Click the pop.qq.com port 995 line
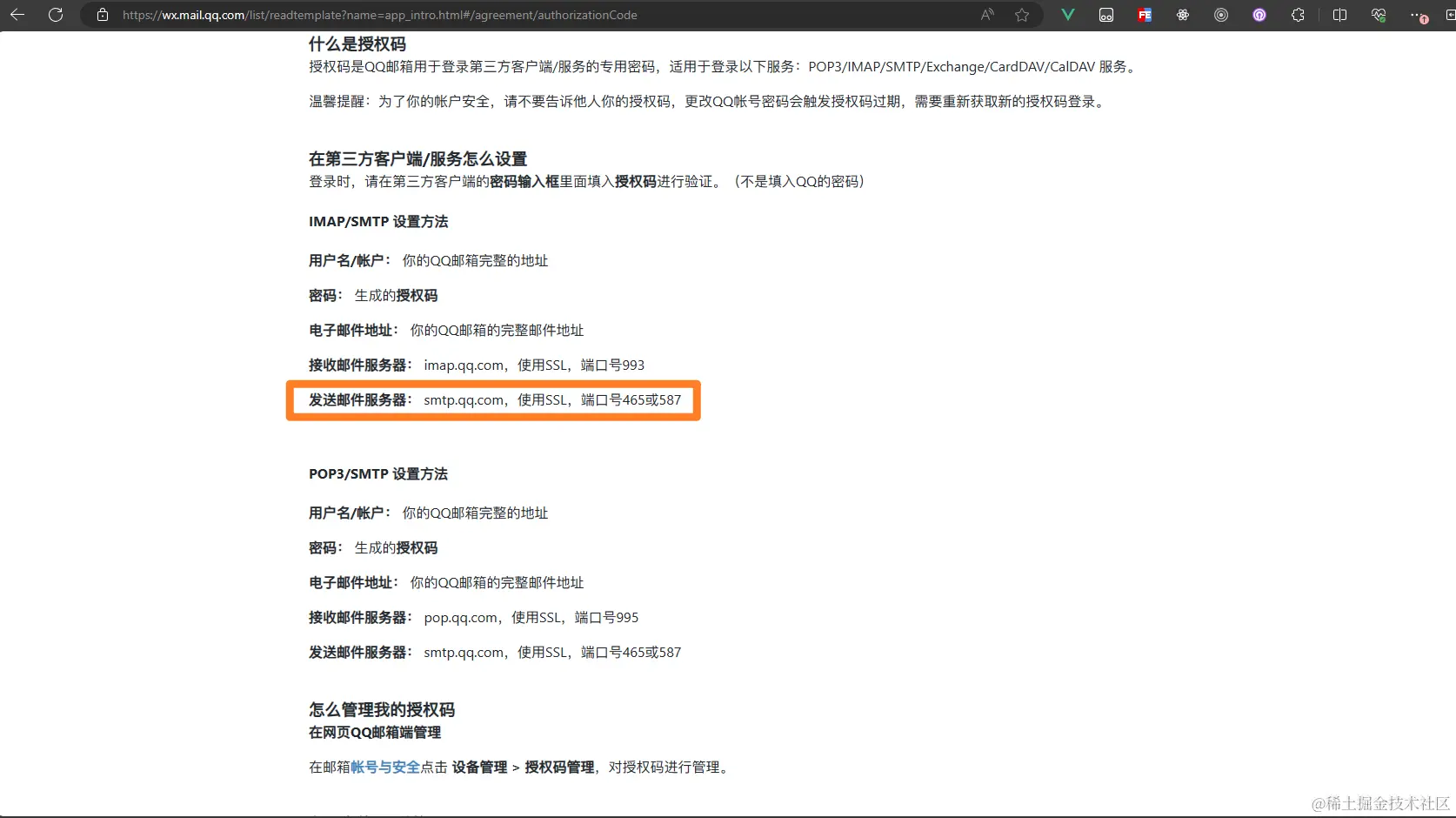The height and width of the screenshot is (818, 1456). point(474,617)
